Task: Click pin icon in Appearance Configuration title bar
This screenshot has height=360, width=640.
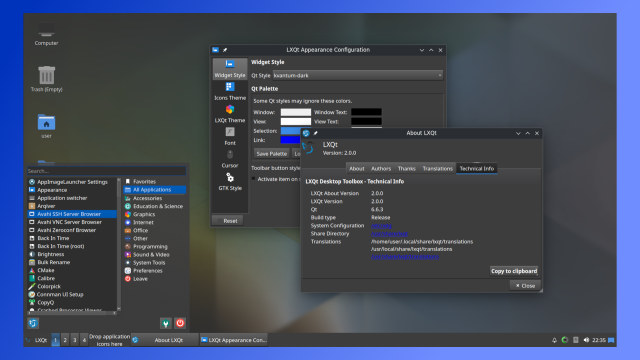Action: click(225, 50)
